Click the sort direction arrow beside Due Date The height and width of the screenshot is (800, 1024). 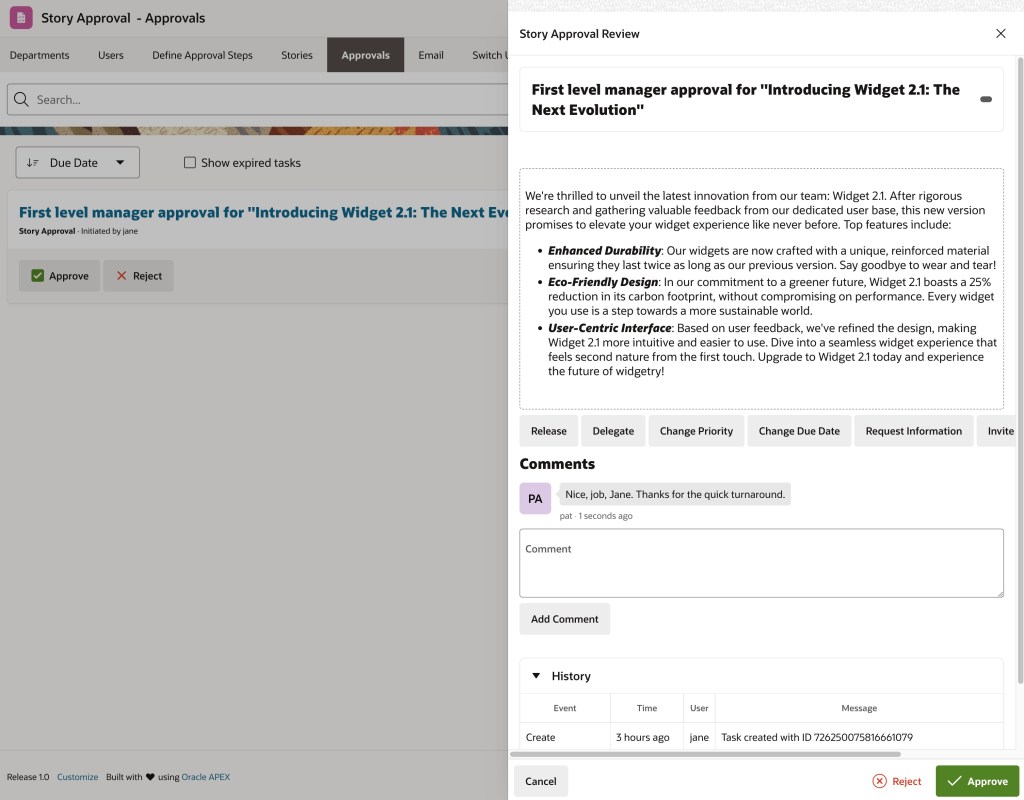(33, 162)
